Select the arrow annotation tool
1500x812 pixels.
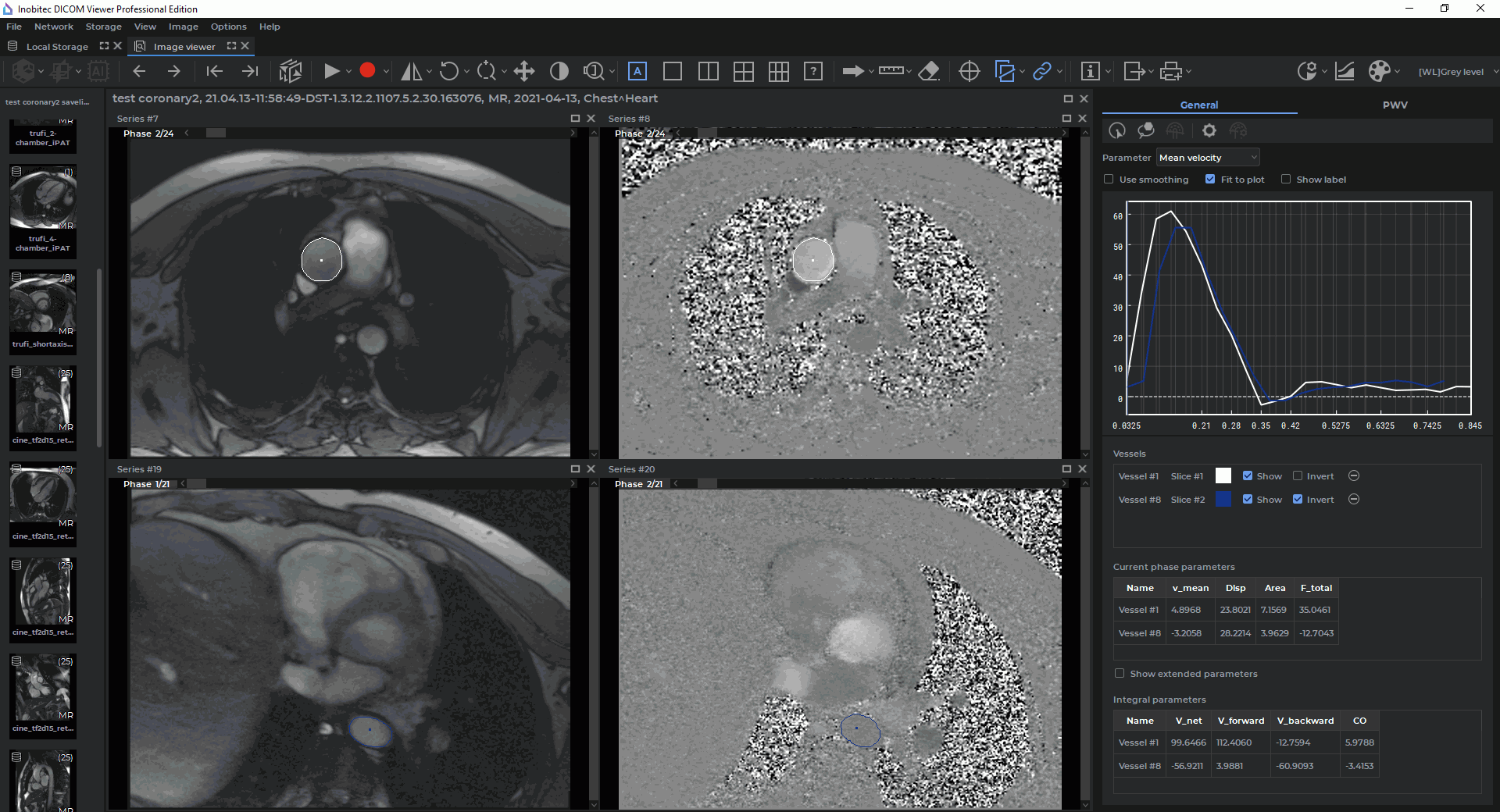click(x=852, y=71)
